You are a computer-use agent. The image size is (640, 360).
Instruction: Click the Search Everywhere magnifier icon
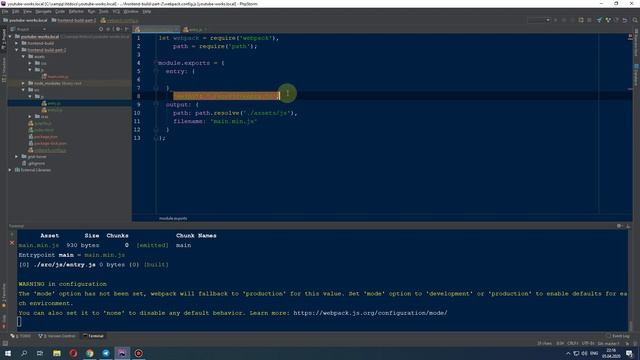tap(635, 20)
